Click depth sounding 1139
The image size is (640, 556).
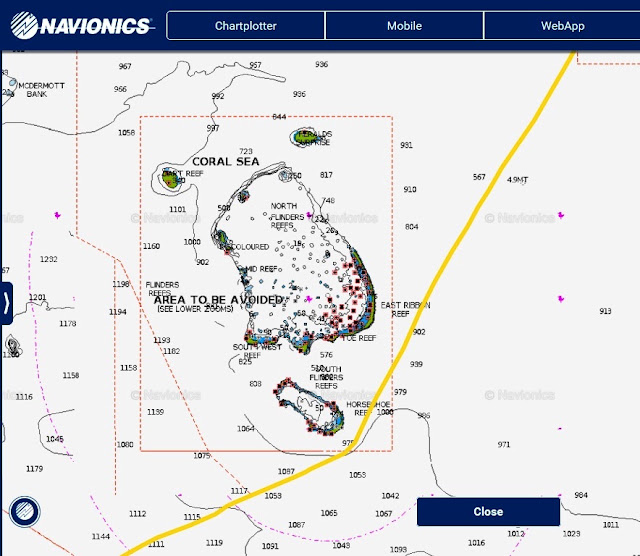(155, 412)
